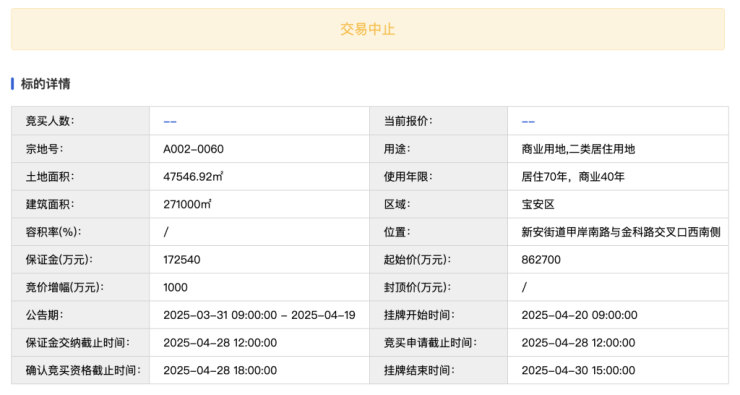This screenshot has width=740, height=395.
Task: Click the 交易中止 status banner
Action: click(368, 29)
